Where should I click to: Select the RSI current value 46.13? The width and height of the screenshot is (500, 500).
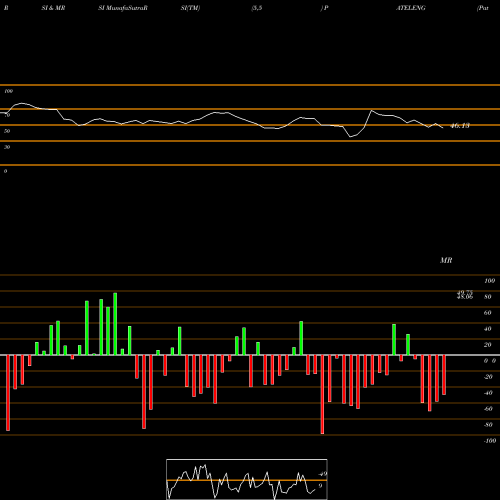pyautogui.click(x=460, y=126)
